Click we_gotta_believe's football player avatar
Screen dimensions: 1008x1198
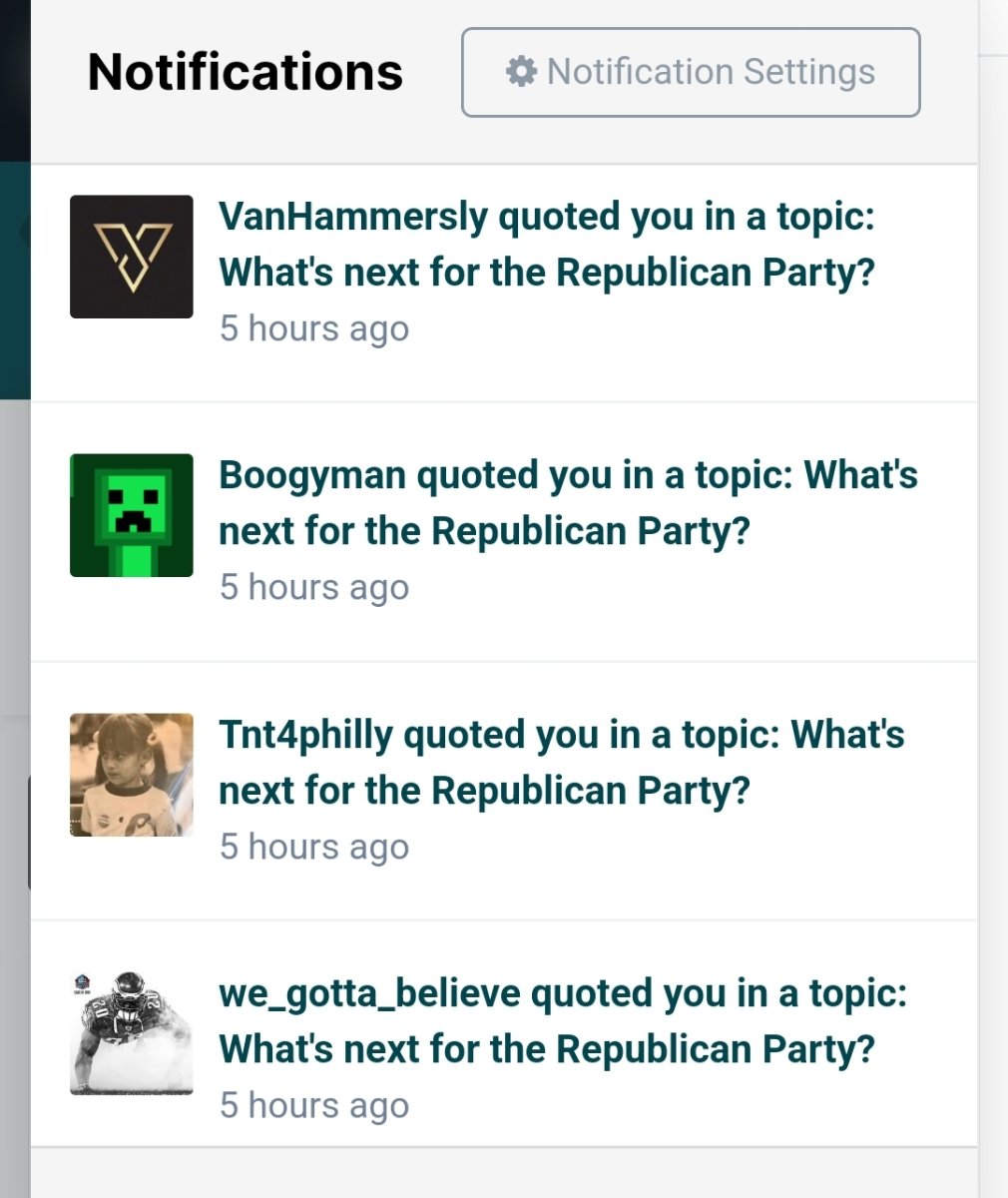click(x=131, y=1033)
